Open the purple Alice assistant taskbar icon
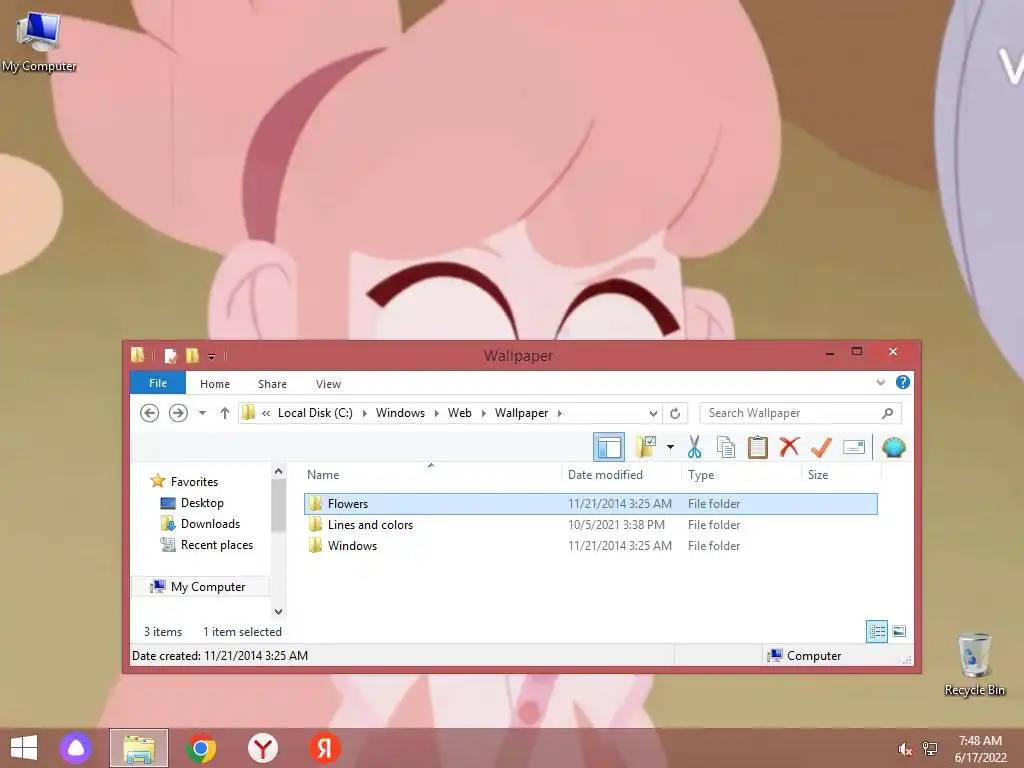This screenshot has height=768, width=1024. pos(76,748)
